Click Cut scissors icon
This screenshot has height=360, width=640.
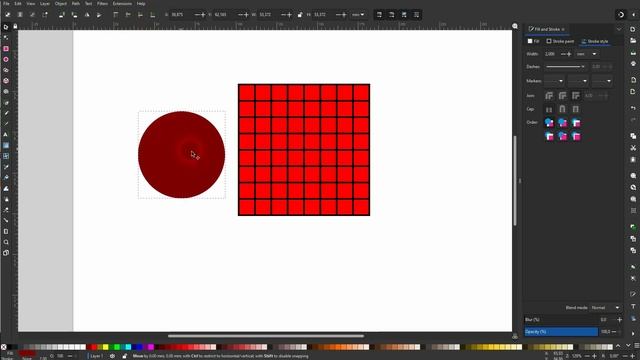(x=633, y=148)
